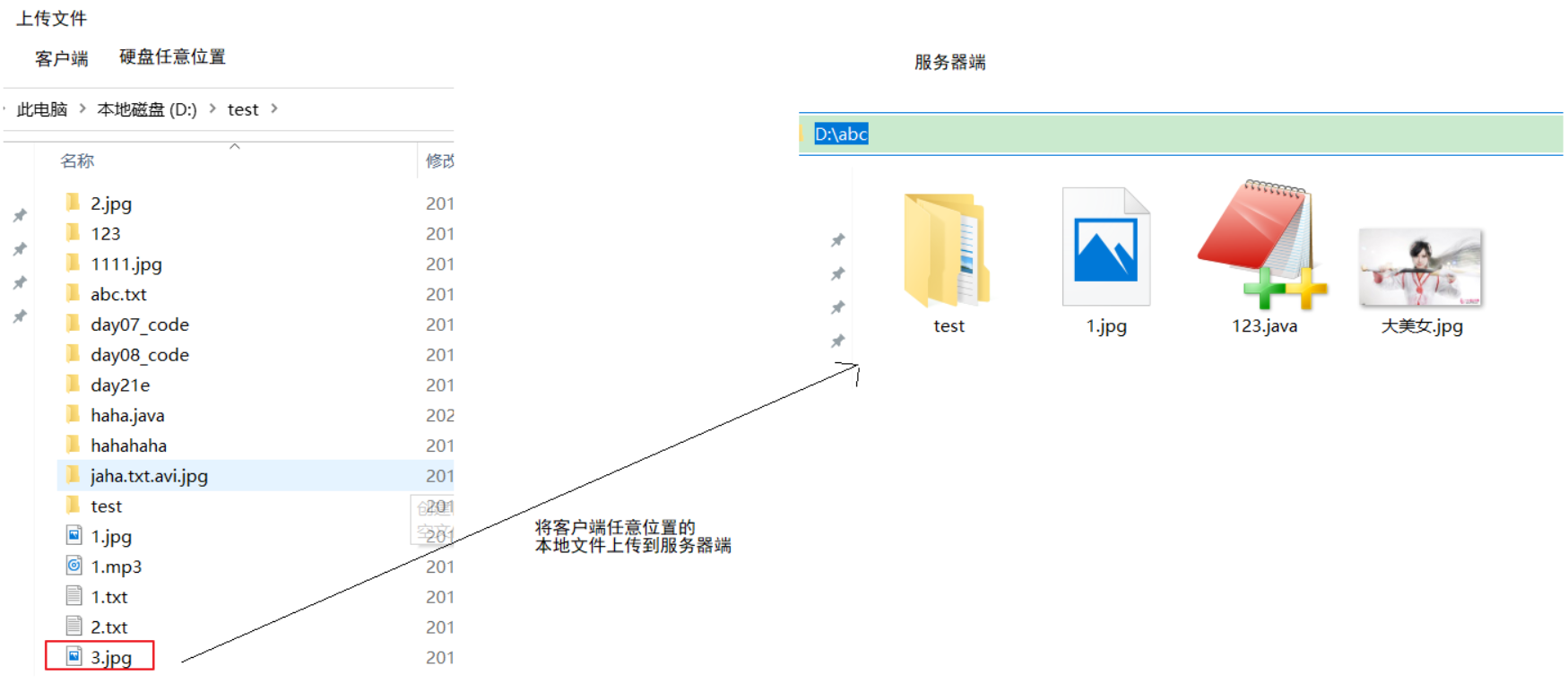
Task: Select the day07_code folder icon
Action: pos(74,324)
